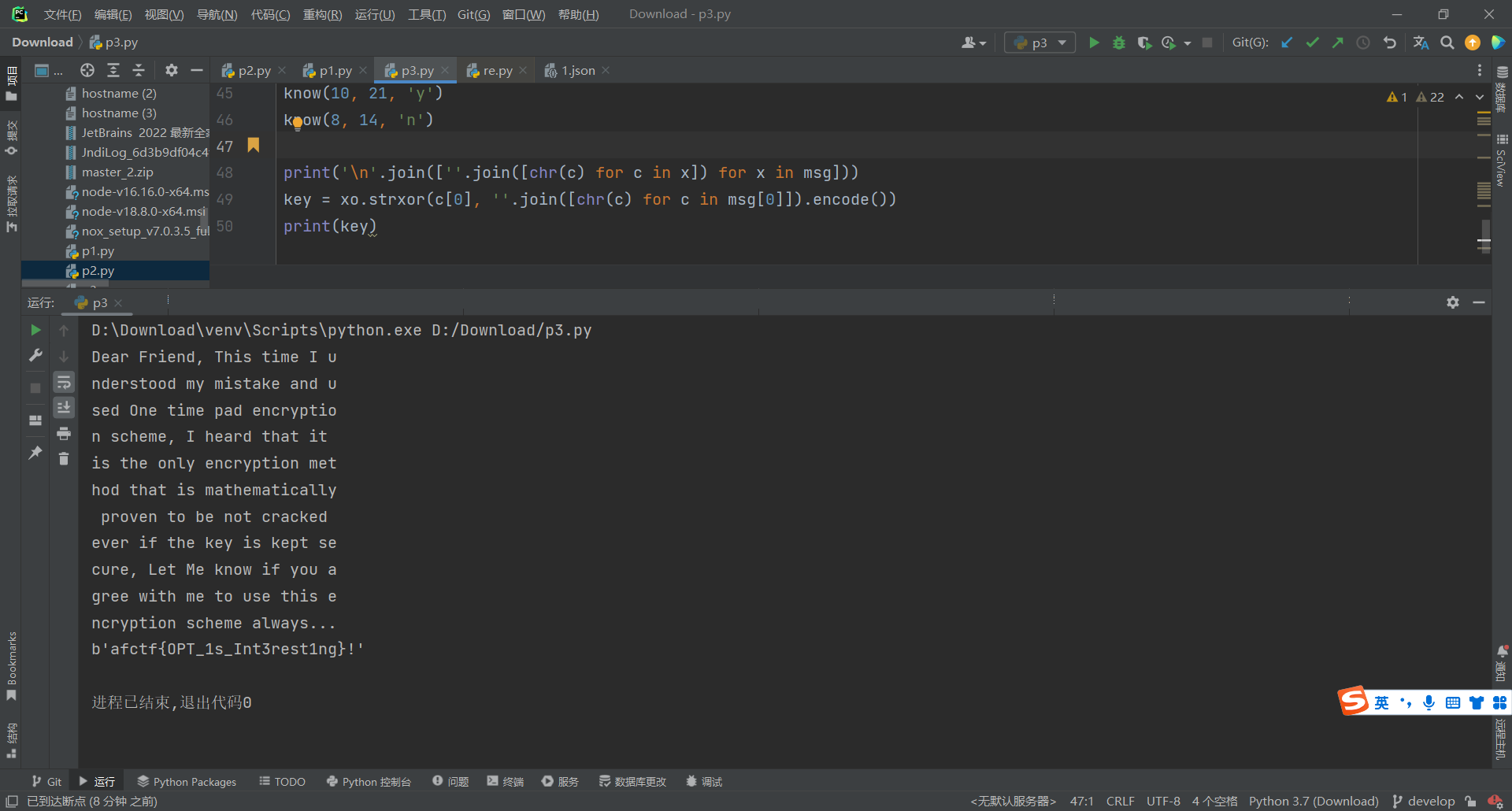Start debugging with the bug icon

point(1119,43)
